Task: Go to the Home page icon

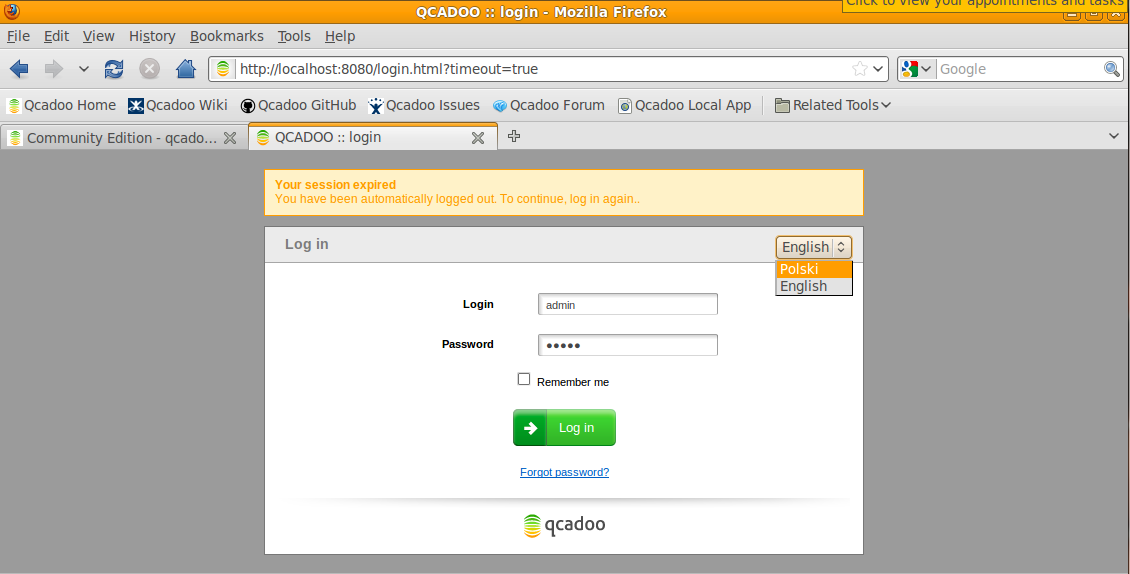Action: (x=186, y=69)
